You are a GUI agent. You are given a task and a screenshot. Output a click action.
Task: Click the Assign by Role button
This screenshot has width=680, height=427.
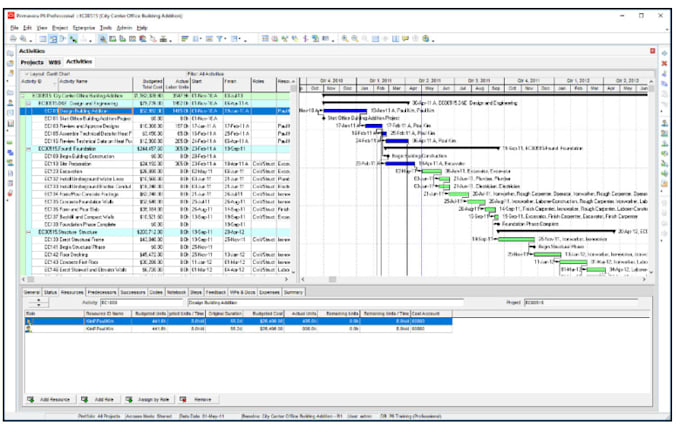tap(148, 399)
